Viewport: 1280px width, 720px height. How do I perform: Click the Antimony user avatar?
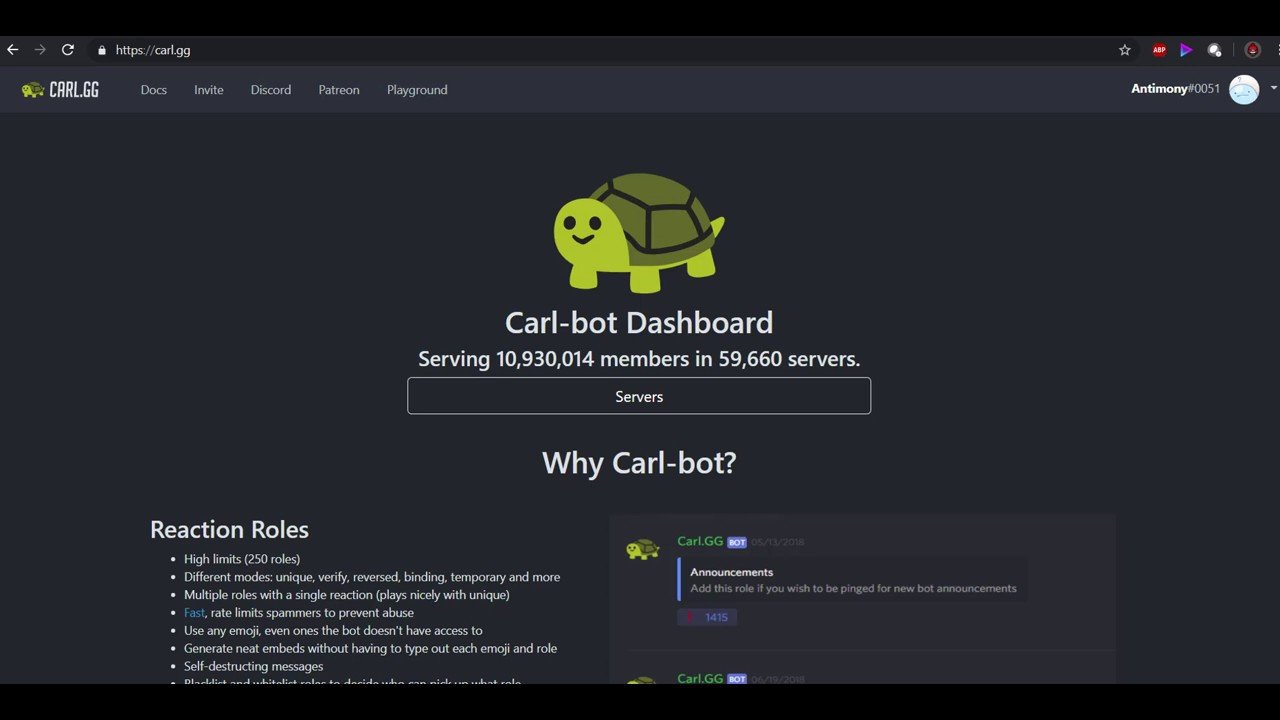click(x=1244, y=90)
